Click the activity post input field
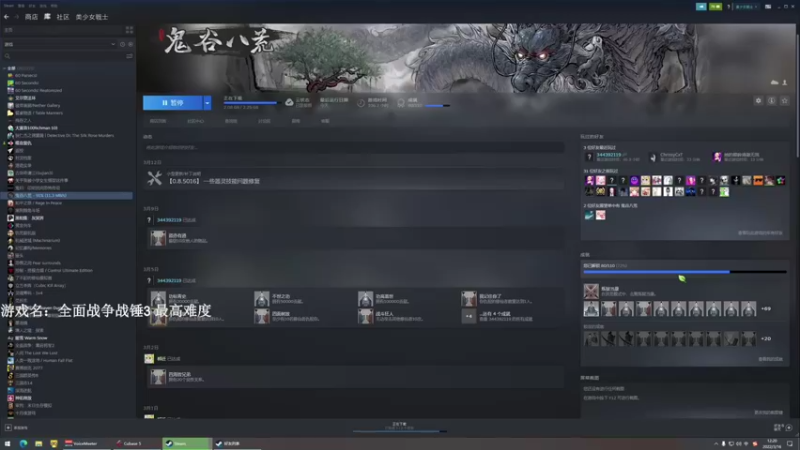The height and width of the screenshot is (450, 800). (354, 147)
